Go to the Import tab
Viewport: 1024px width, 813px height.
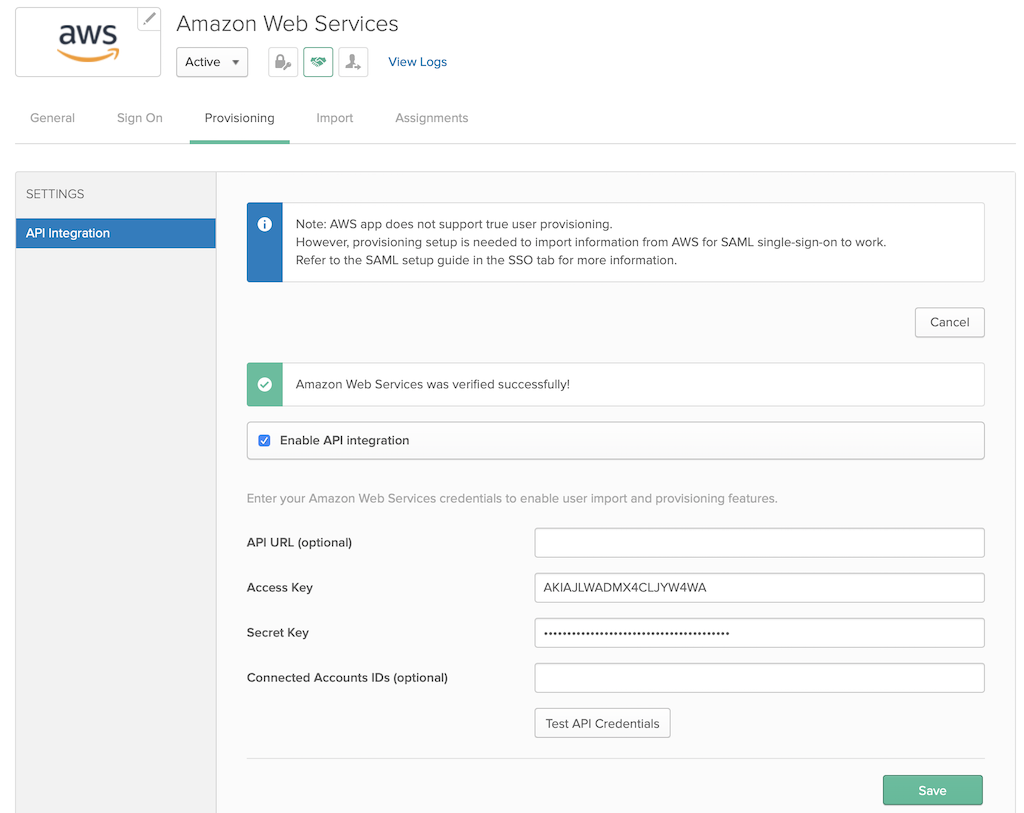pos(334,118)
